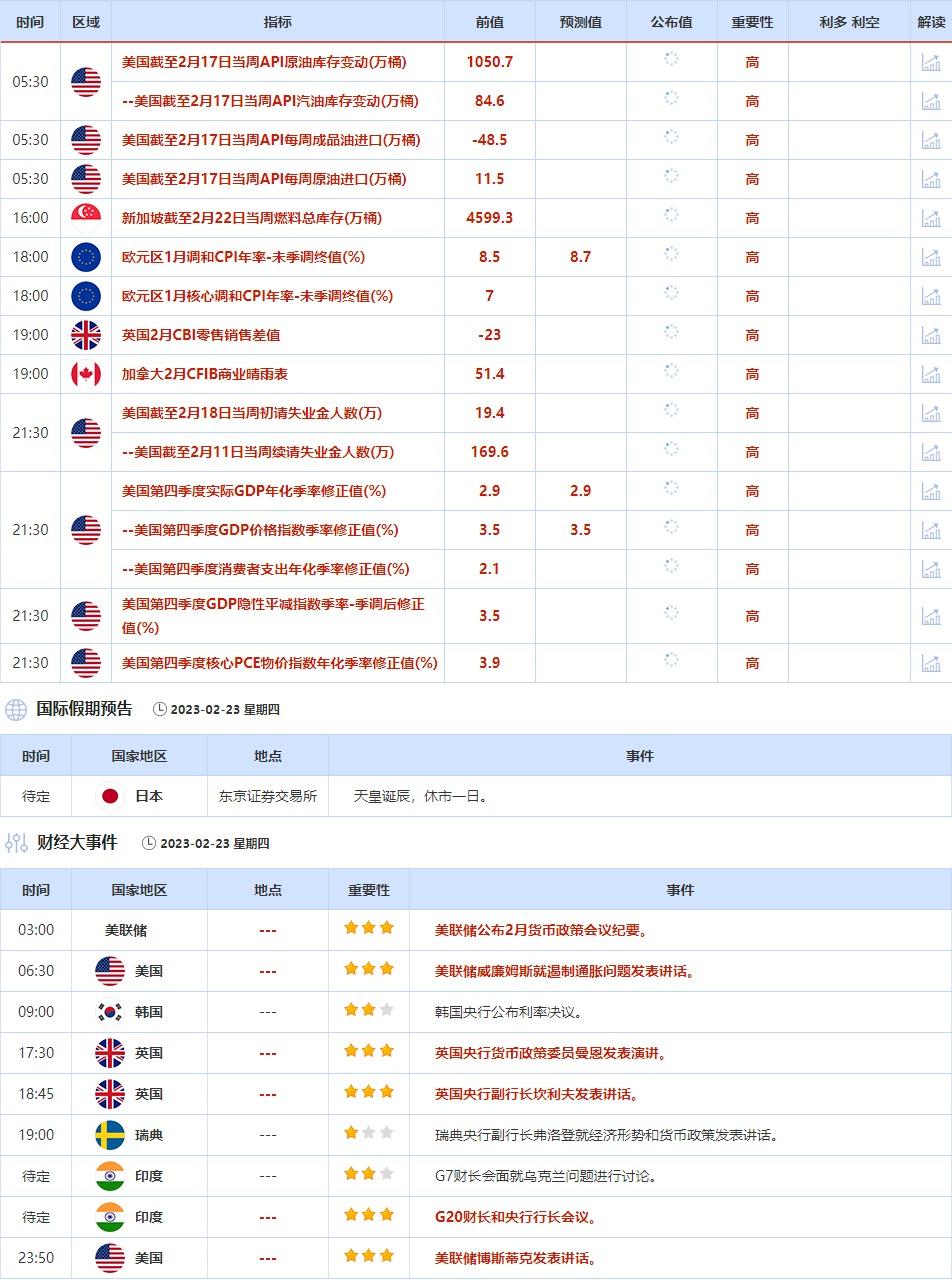Open 英国2月CBI零售销售差值 indicator link
The image size is (952, 1280).
coord(201,335)
